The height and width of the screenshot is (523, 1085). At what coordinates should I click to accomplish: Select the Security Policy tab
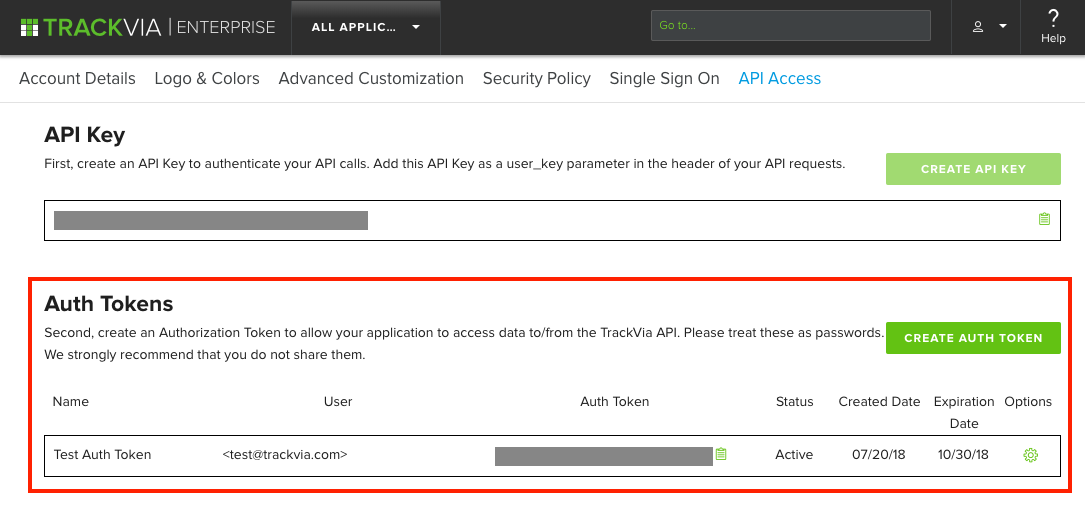click(536, 78)
